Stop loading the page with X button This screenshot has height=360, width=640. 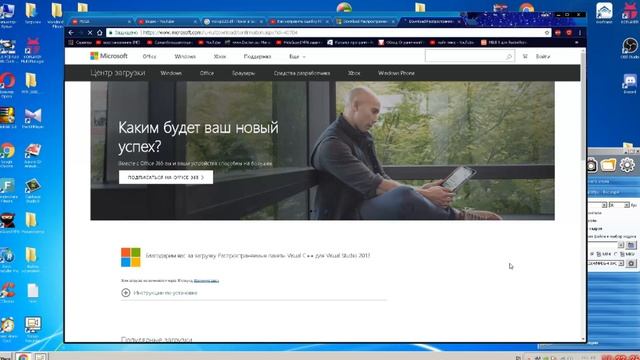point(90,32)
